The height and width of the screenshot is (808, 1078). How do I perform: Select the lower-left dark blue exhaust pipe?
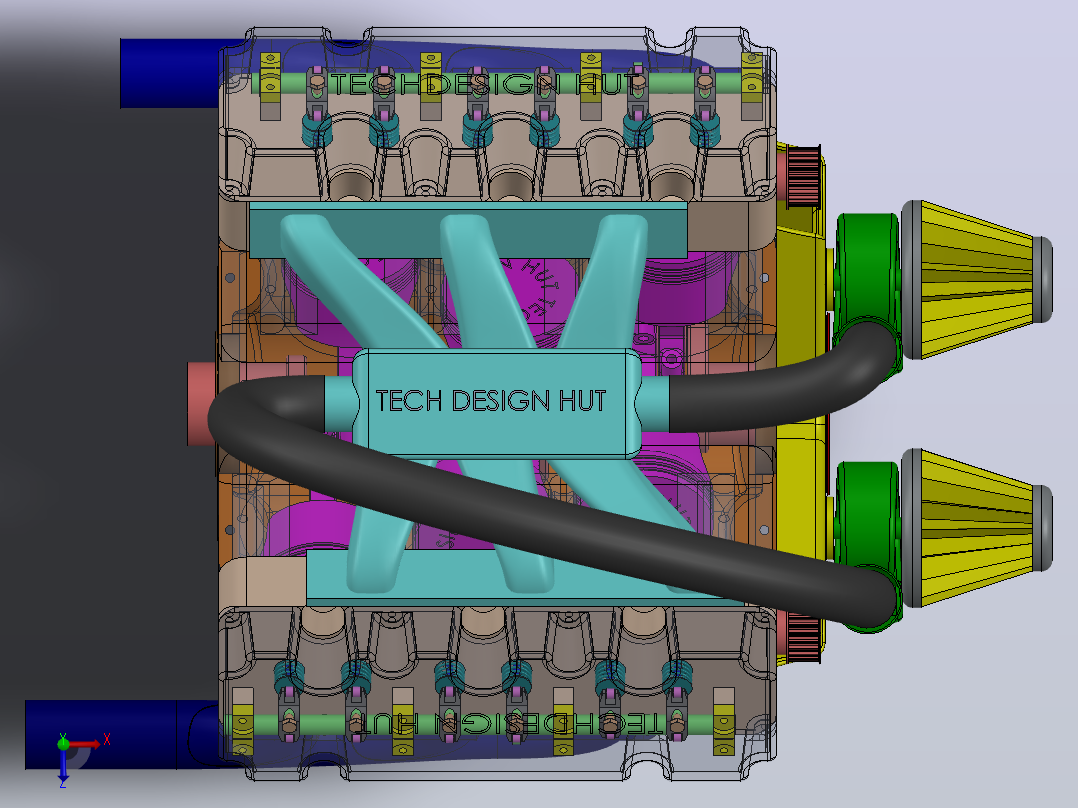(x=122, y=734)
